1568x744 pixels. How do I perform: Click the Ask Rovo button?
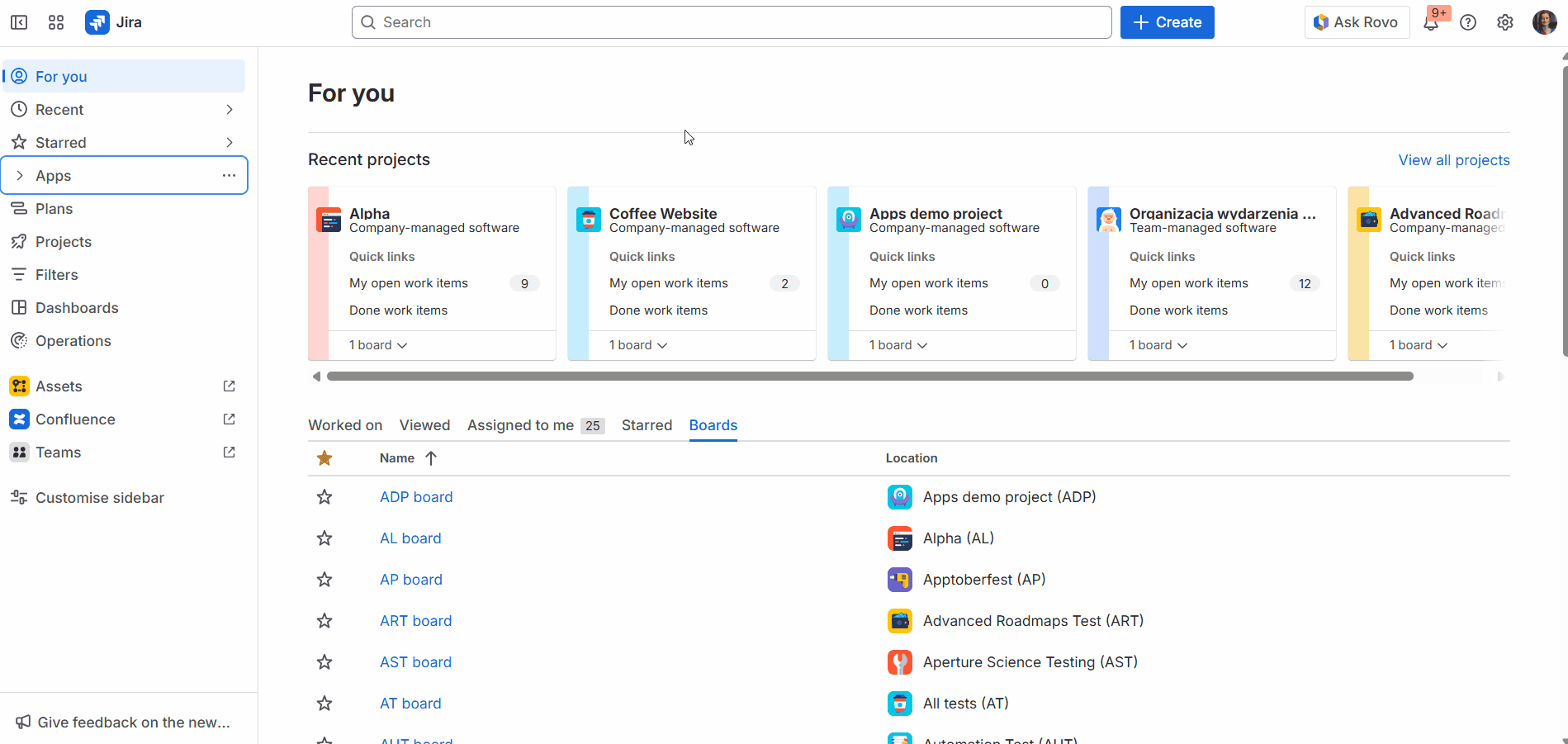click(x=1357, y=22)
